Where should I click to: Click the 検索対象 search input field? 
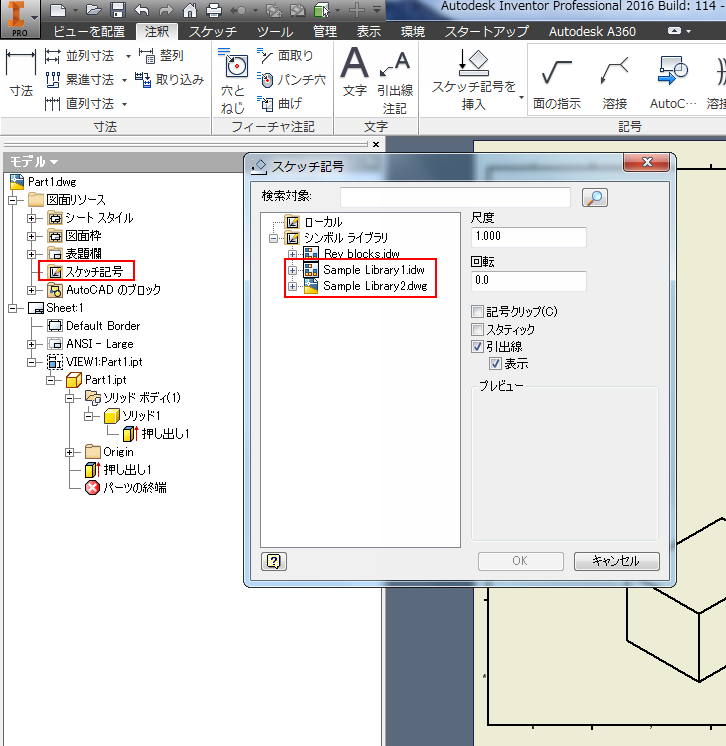(x=455, y=197)
